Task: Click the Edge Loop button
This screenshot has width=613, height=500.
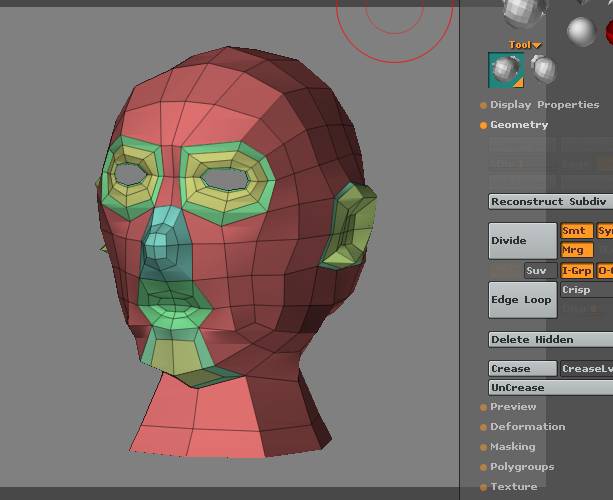Action: 522,300
